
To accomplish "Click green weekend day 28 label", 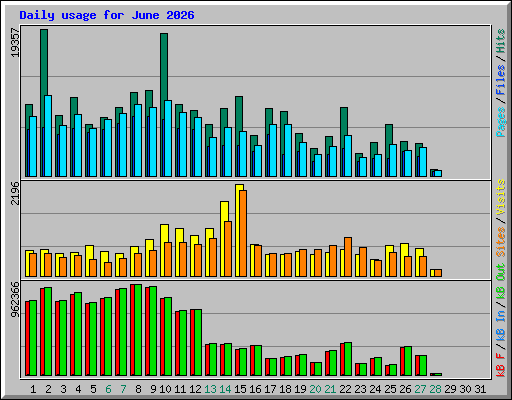I will tap(435, 389).
